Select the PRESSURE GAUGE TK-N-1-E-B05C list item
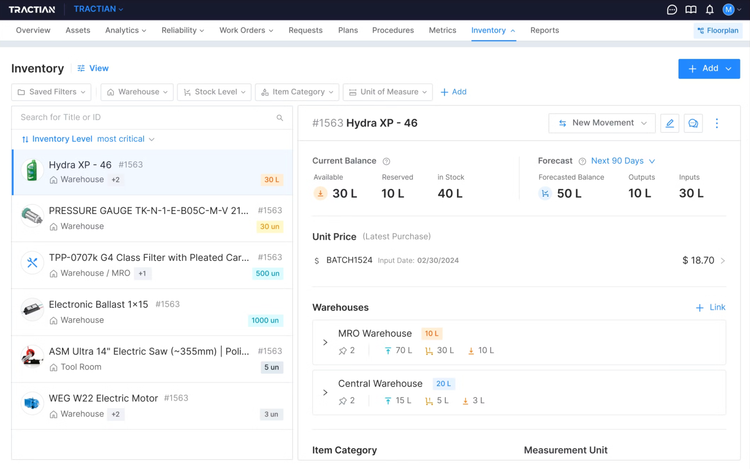The height and width of the screenshot is (469, 750). (152, 218)
